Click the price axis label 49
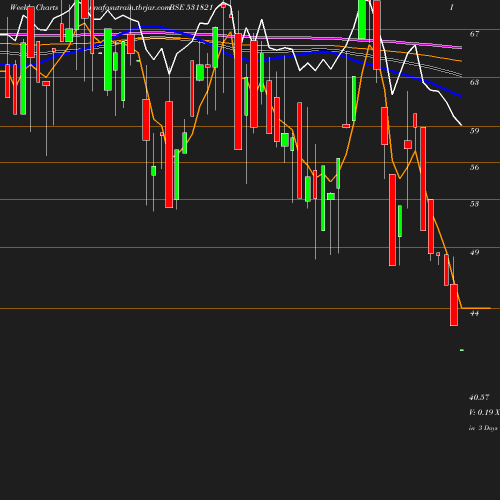 [x=474, y=252]
